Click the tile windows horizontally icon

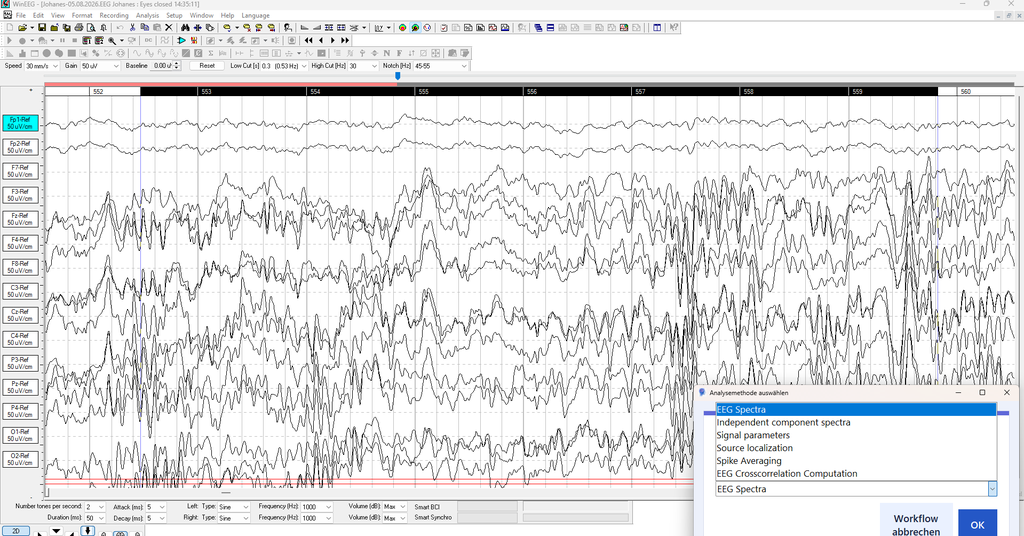[551, 27]
